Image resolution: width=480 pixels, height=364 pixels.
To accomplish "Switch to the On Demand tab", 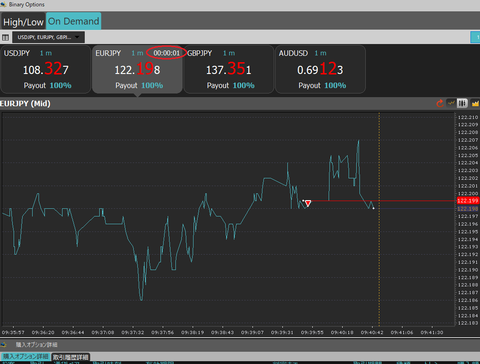I will point(74,21).
